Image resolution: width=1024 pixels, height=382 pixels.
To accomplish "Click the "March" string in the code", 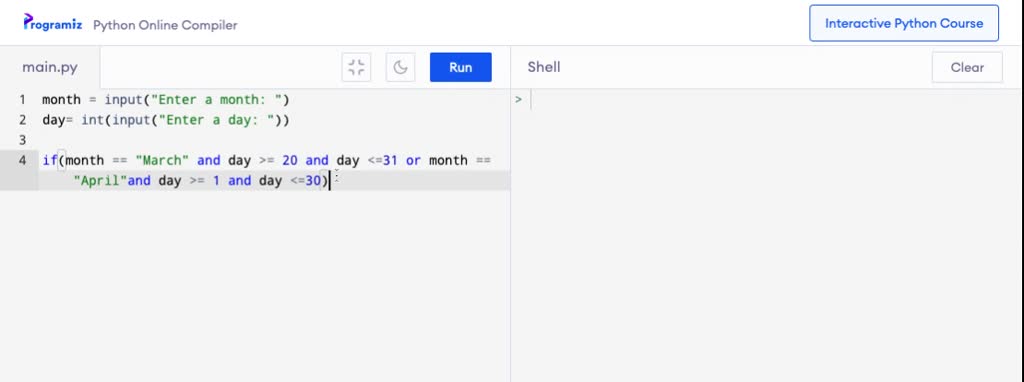I will point(162,161).
